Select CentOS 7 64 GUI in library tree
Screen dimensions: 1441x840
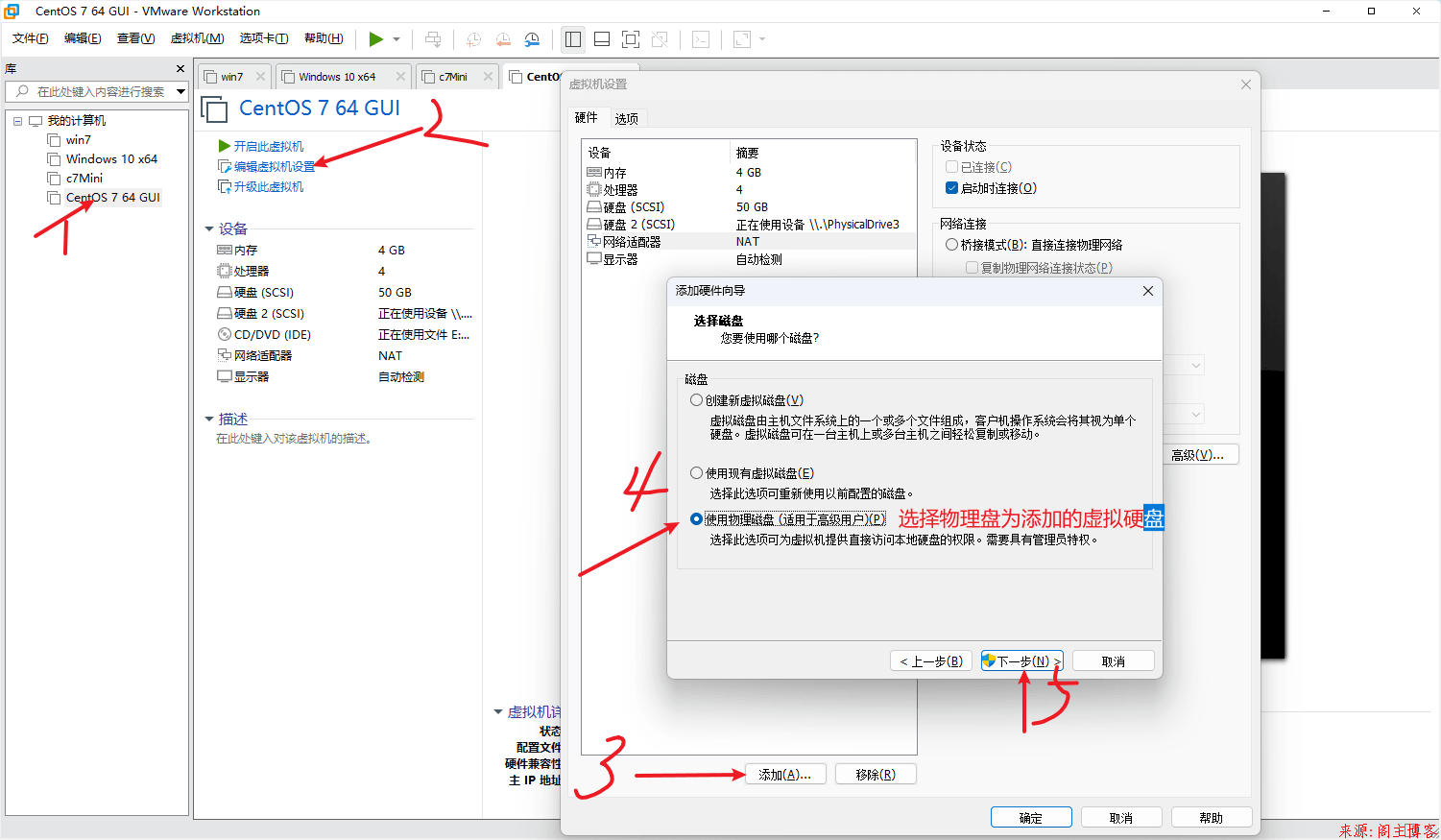(112, 198)
